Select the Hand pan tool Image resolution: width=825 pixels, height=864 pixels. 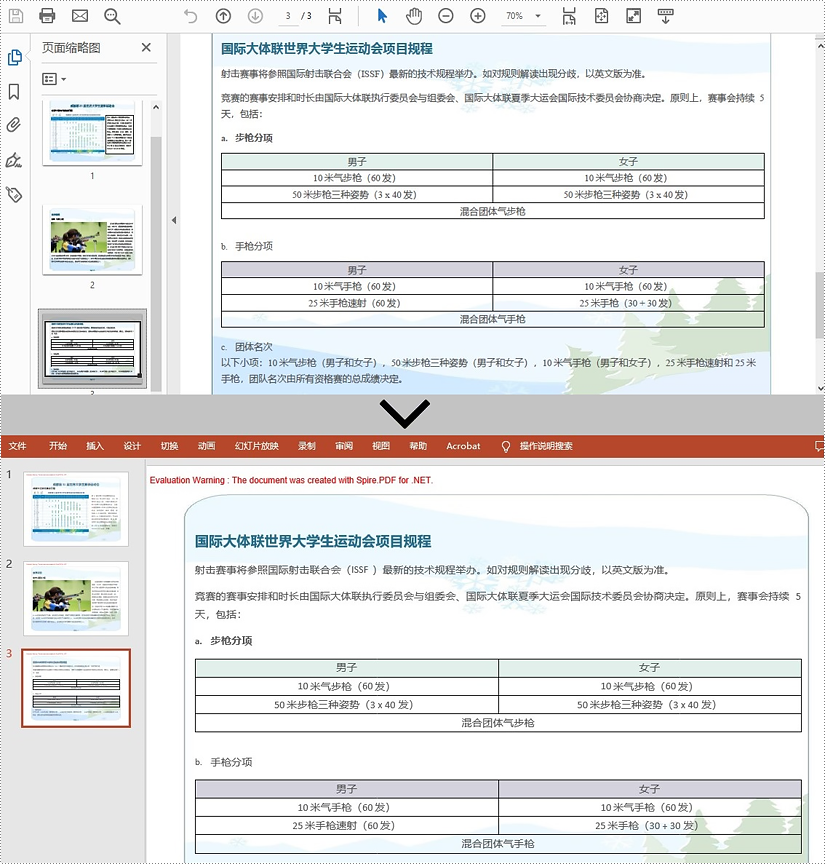[x=414, y=16]
